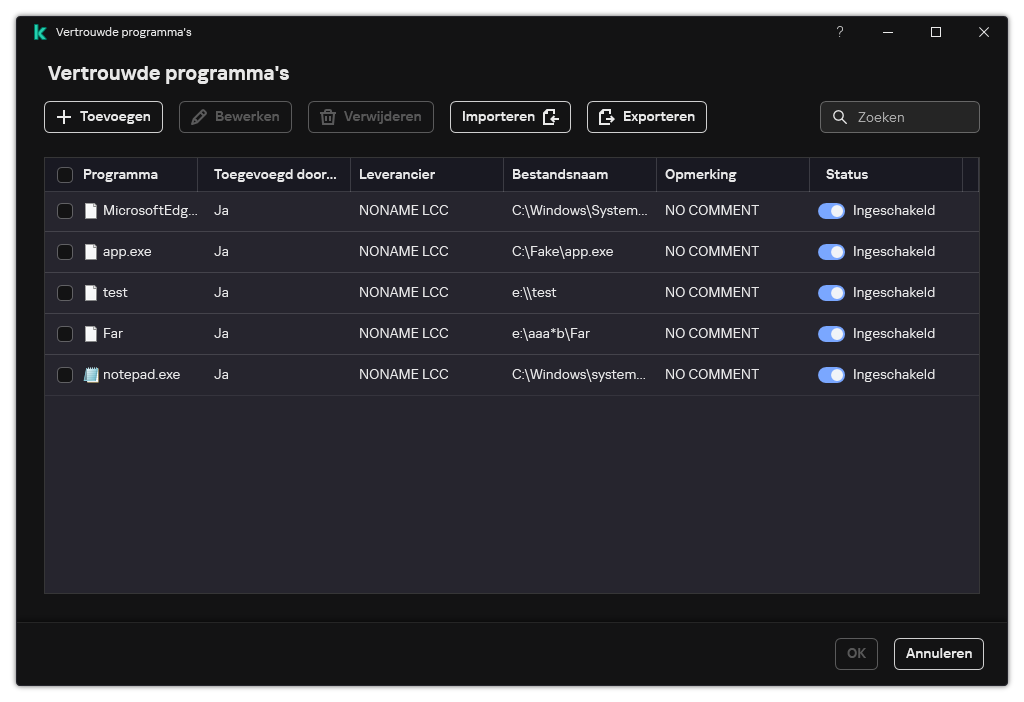Select the notepad.exe row checkbox

(x=65, y=375)
